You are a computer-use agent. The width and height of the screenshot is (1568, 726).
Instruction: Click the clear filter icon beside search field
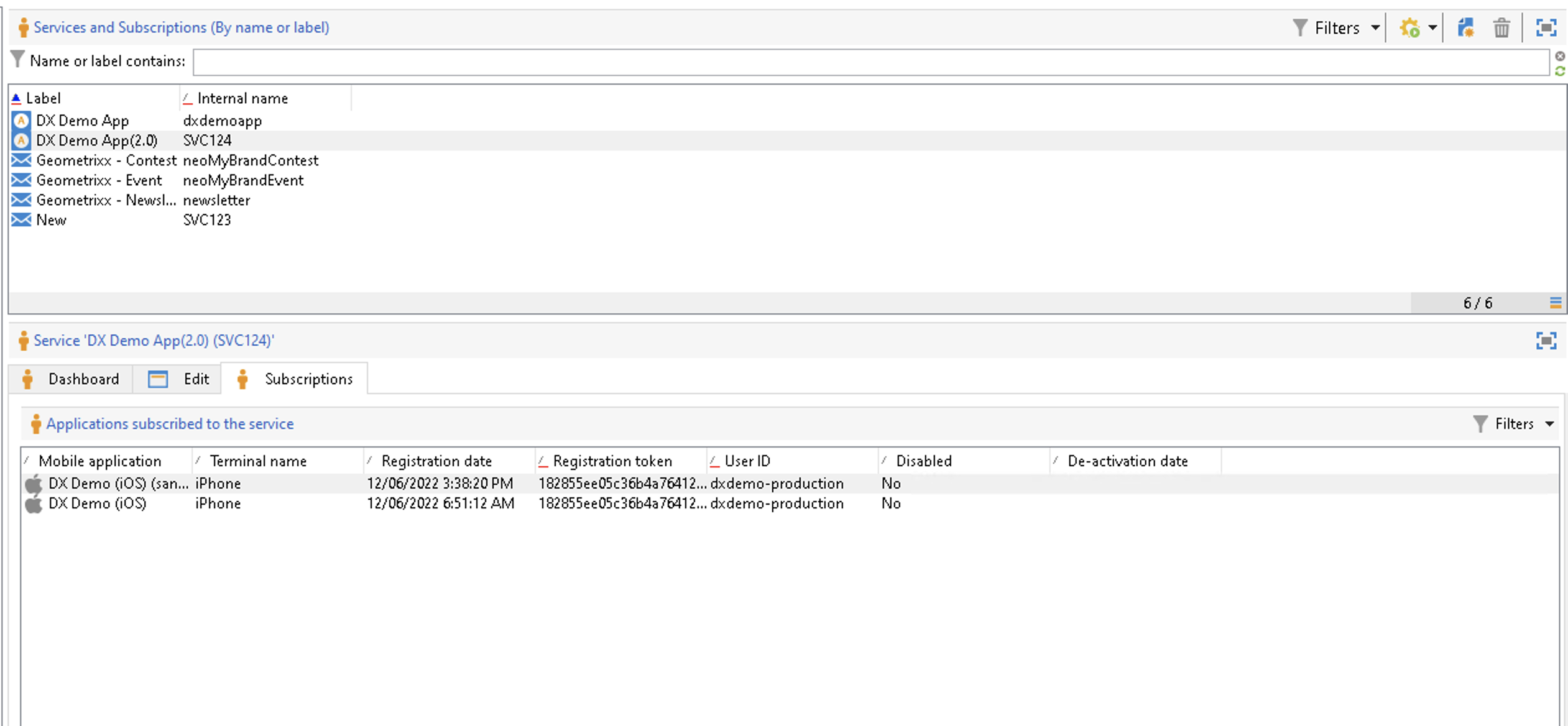tap(1560, 56)
